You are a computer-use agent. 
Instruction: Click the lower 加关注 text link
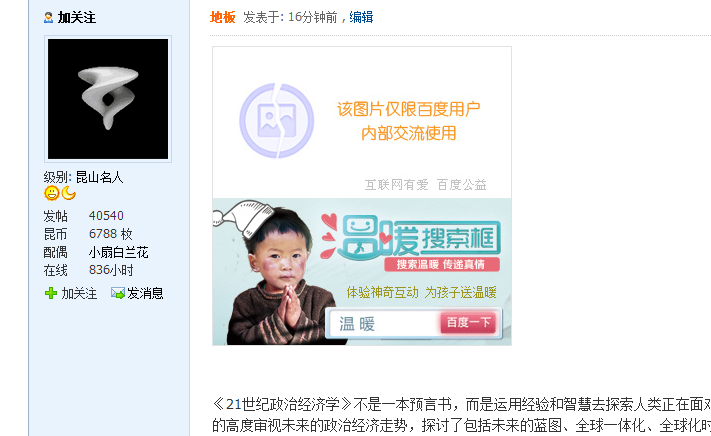point(79,294)
